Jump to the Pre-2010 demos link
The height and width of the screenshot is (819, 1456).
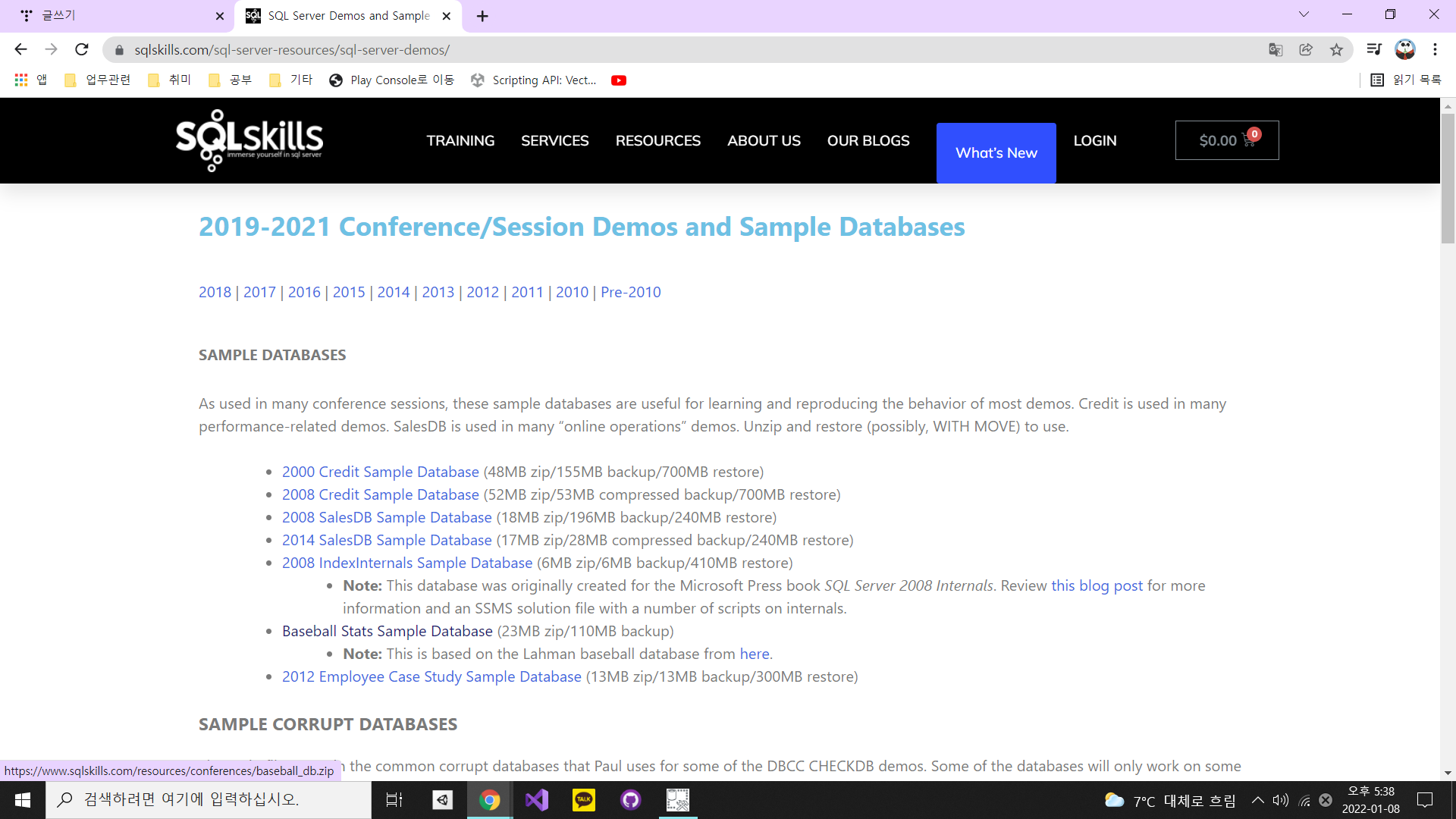click(631, 292)
